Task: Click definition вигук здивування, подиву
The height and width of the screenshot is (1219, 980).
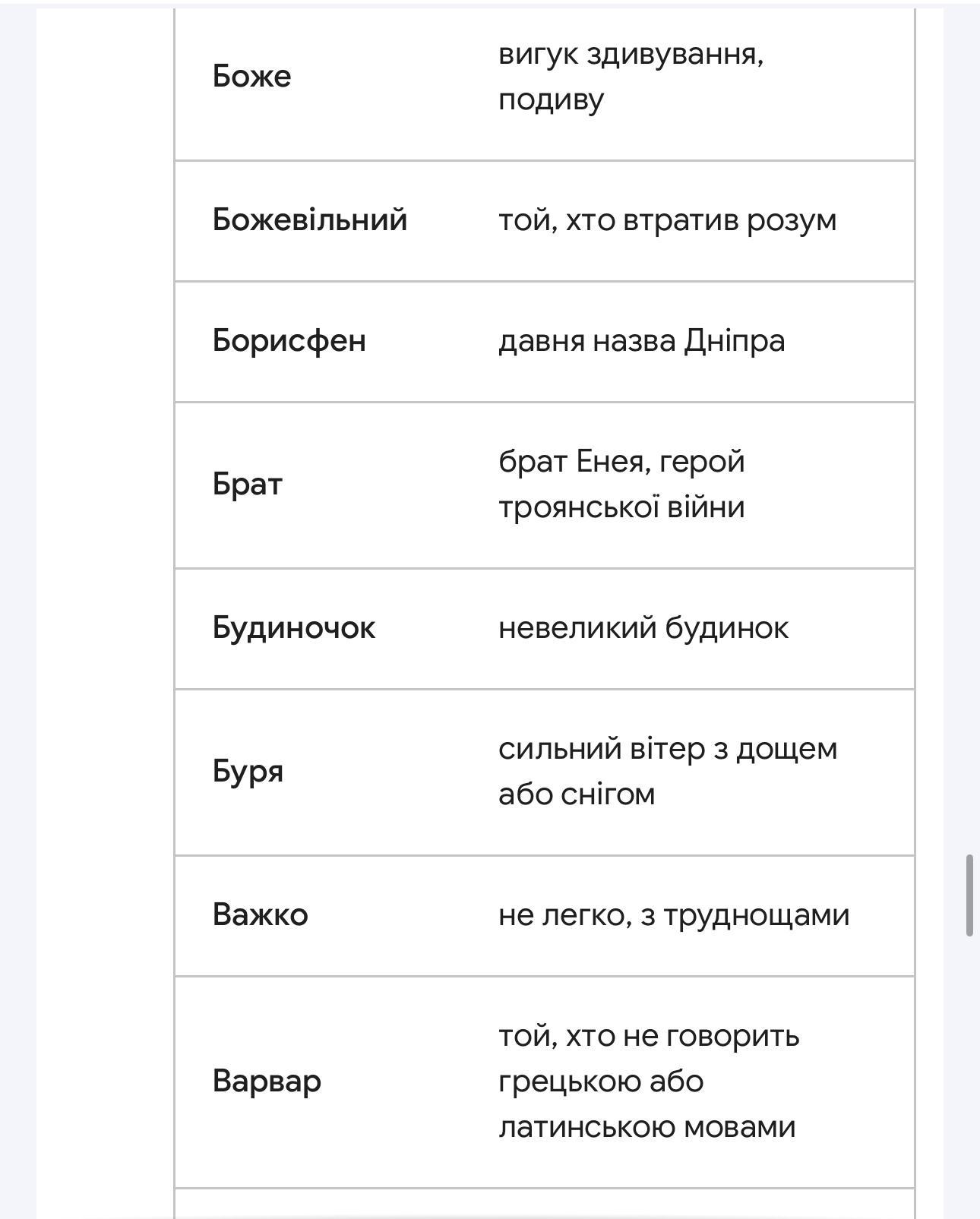Action: [x=631, y=76]
